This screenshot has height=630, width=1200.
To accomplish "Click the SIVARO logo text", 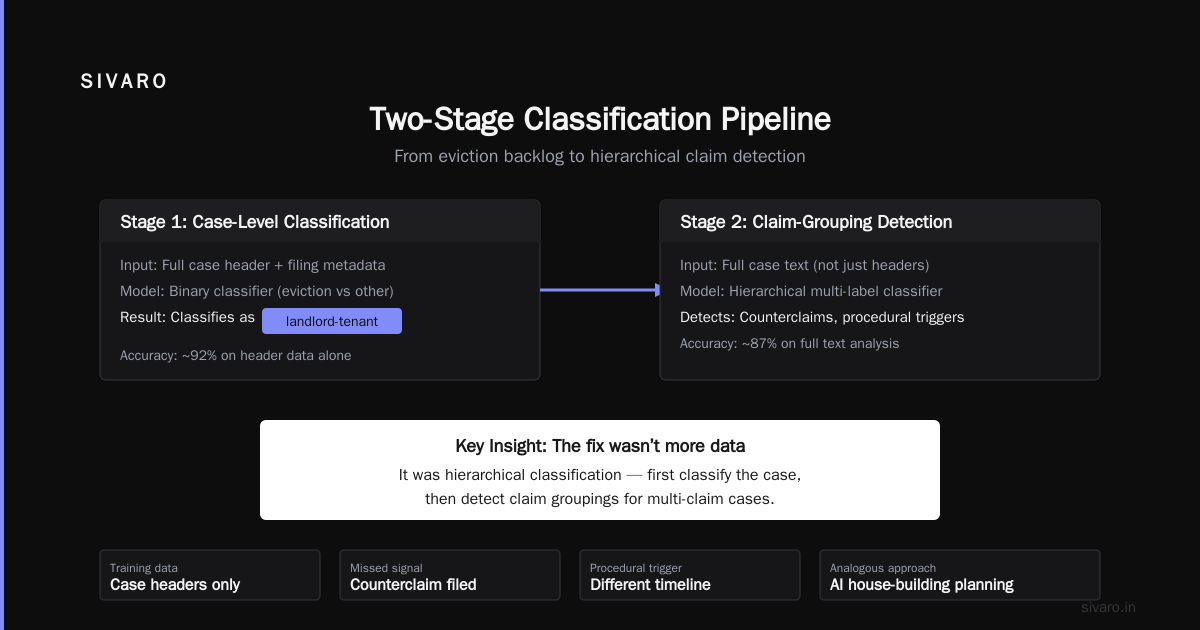I will coord(124,82).
